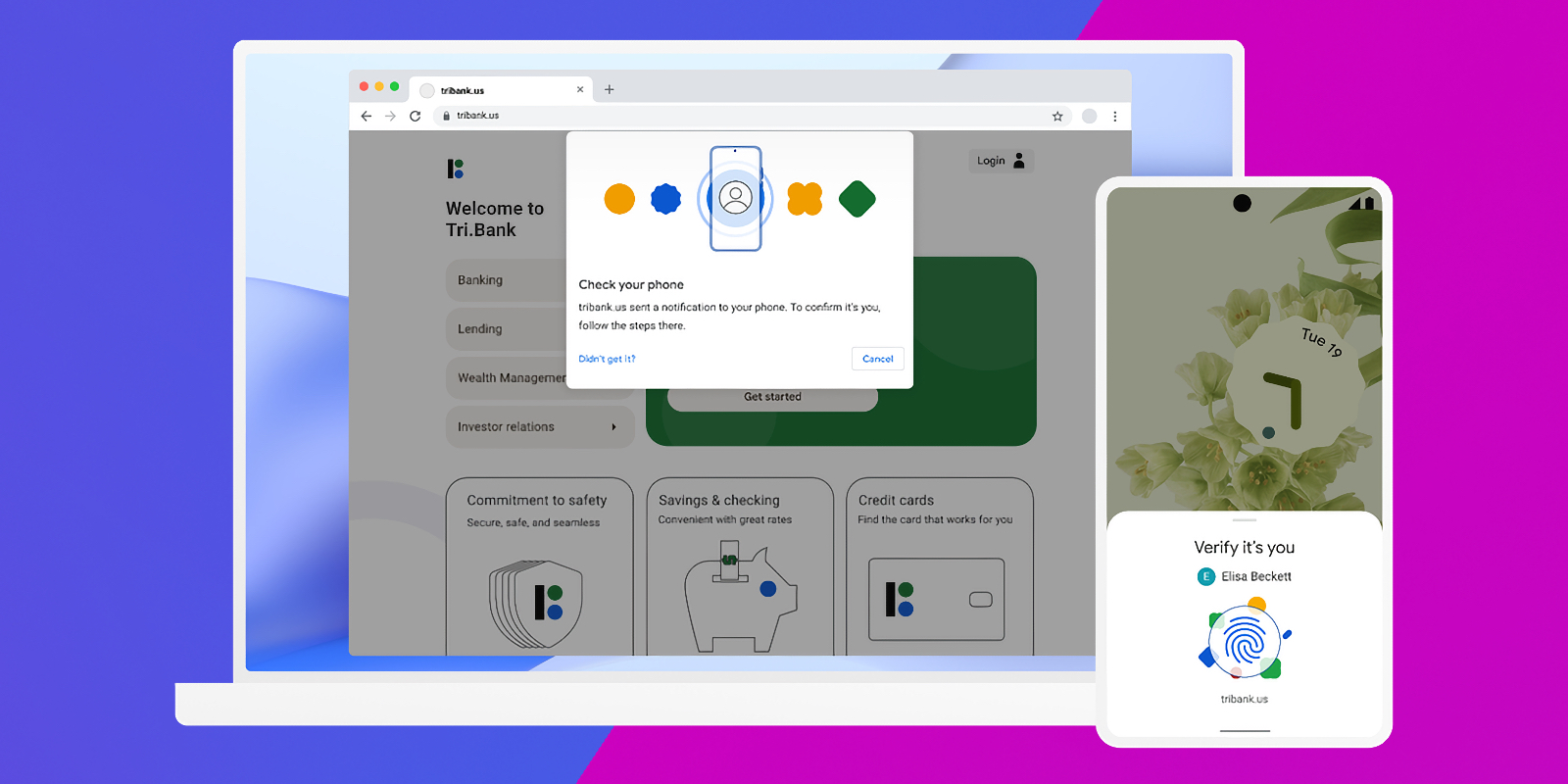
Task: Click the Tri.Bank logo
Action: (x=456, y=169)
